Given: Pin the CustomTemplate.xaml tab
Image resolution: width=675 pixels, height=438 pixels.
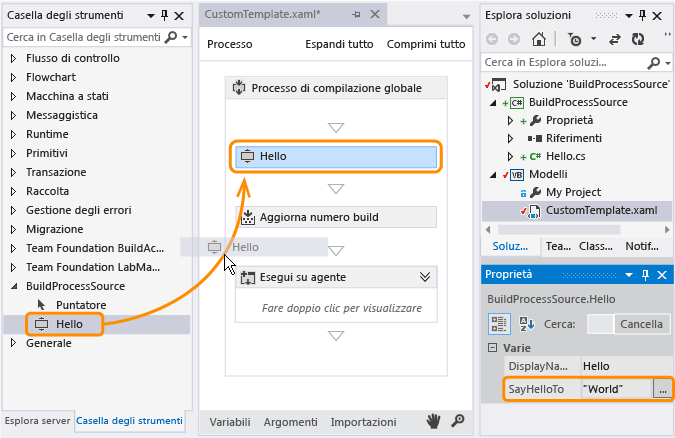Looking at the screenshot, I should 356,14.
